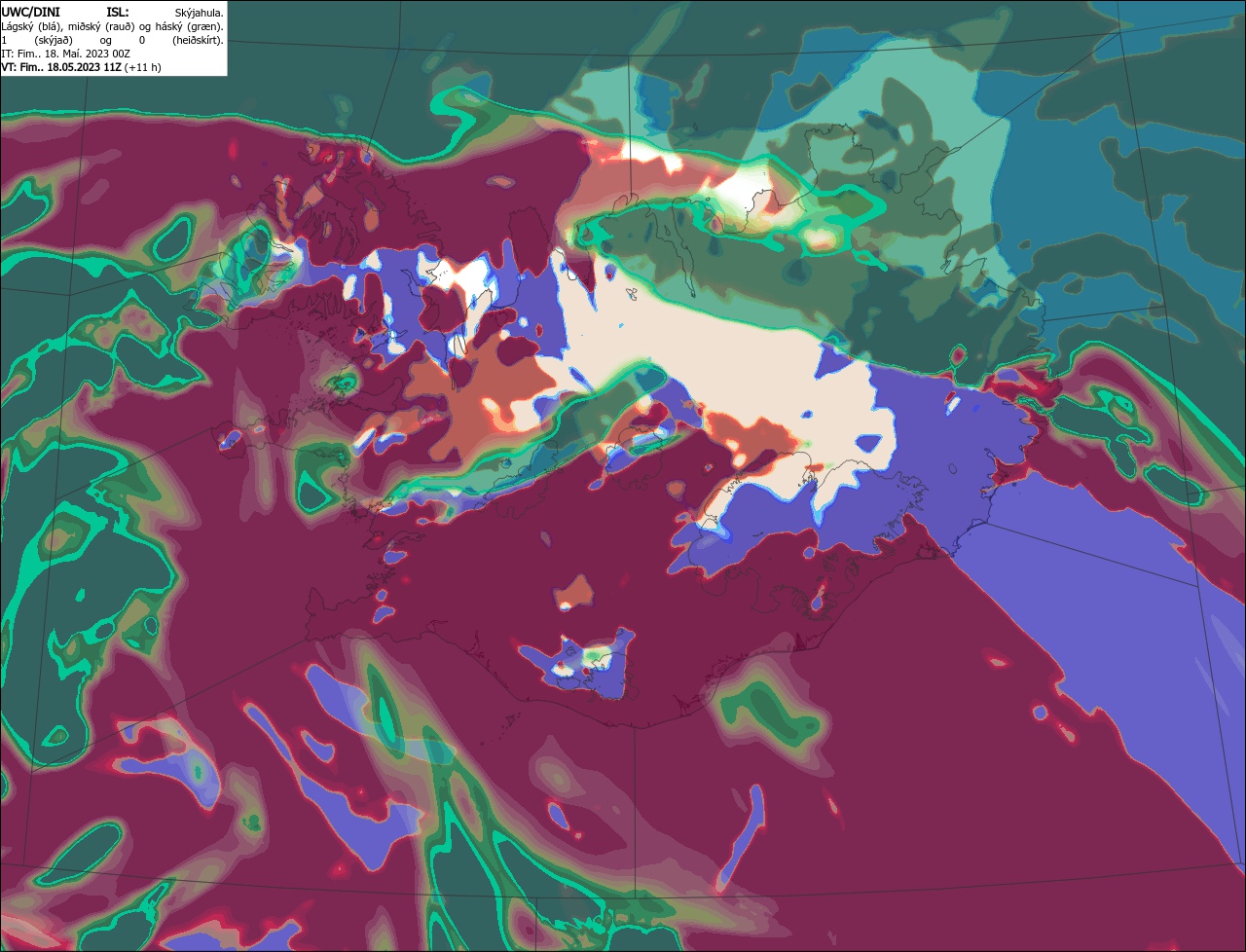Click the "VT: Fim.. 18.05.2023 11Z" valid time
1246x952 pixels.
[x=61, y=68]
